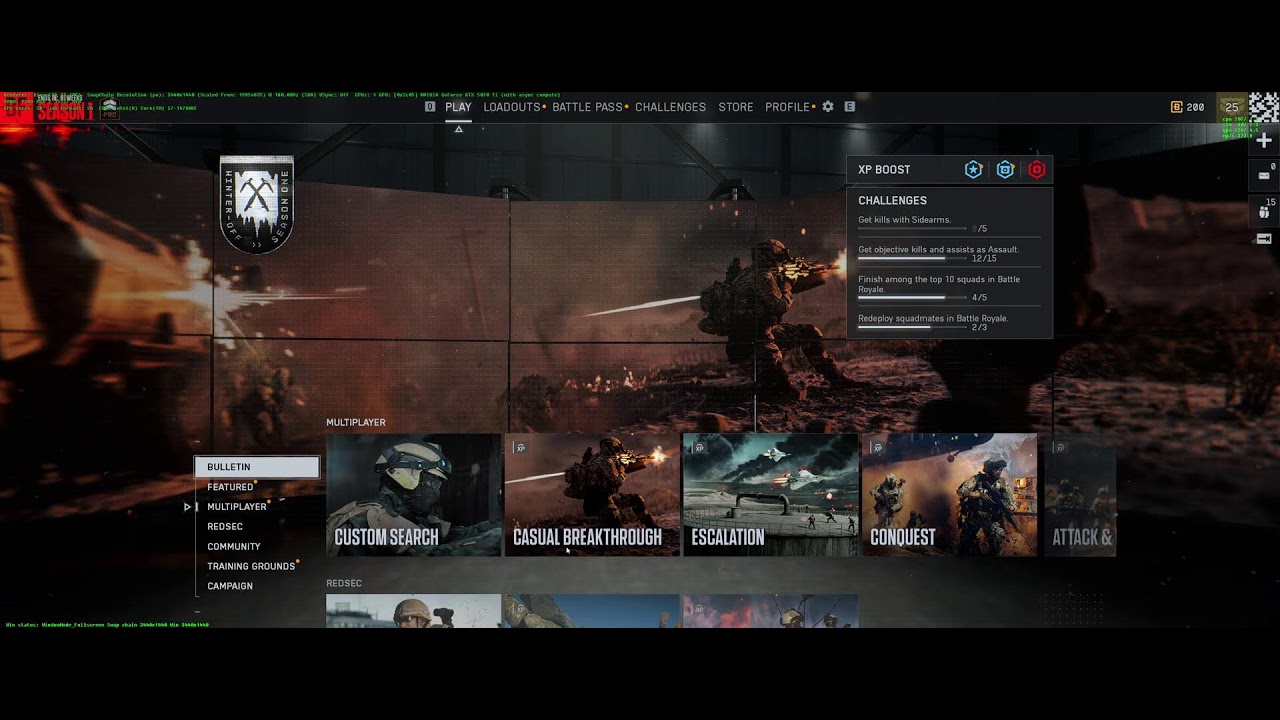Open the second REDSEC mode card
This screenshot has height=720, width=1280.
pos(592,611)
